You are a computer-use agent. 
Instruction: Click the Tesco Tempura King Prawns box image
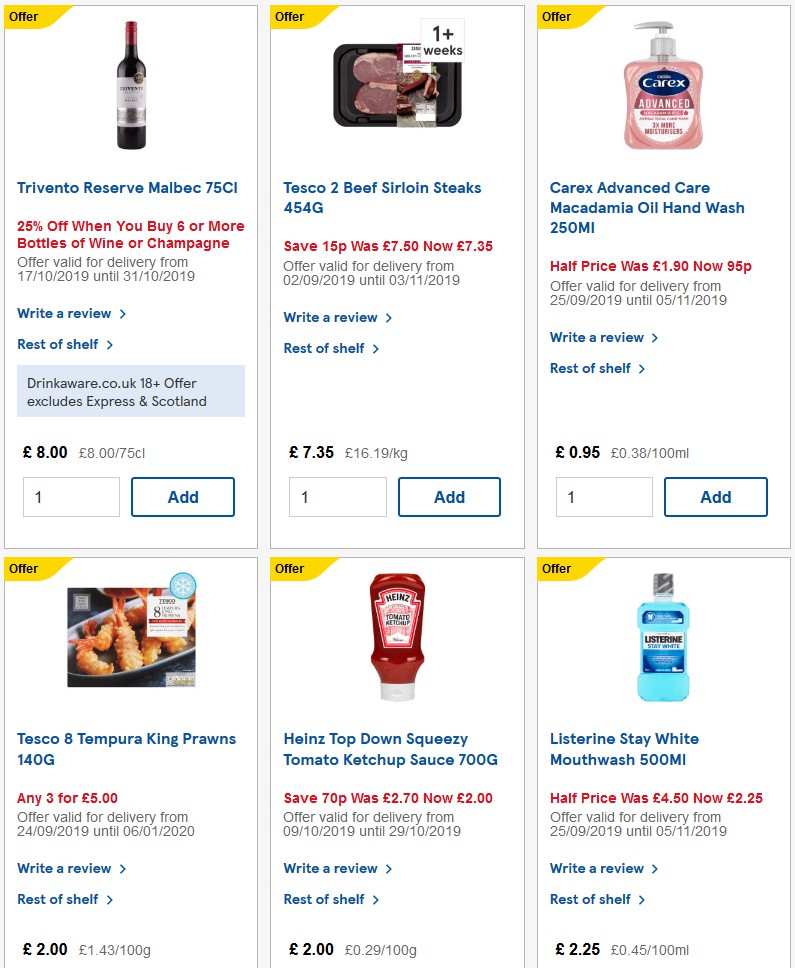pyautogui.click(x=130, y=633)
